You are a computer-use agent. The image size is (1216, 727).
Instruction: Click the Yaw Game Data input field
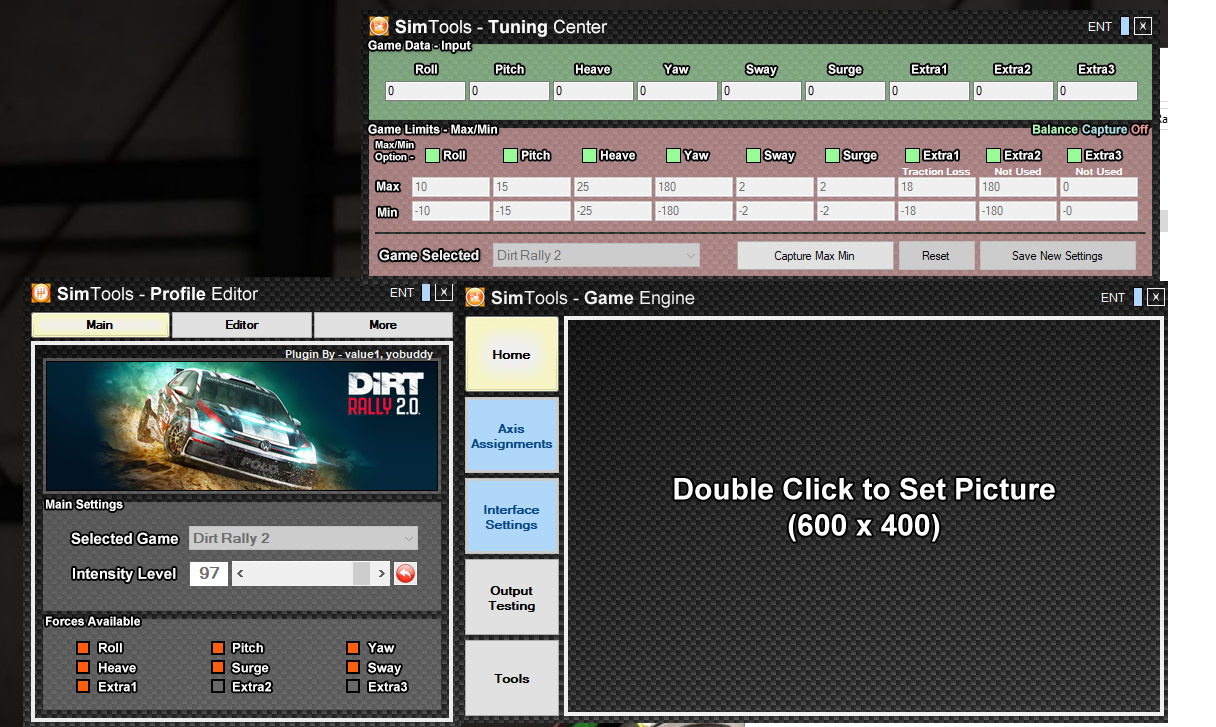pyautogui.click(x=677, y=91)
